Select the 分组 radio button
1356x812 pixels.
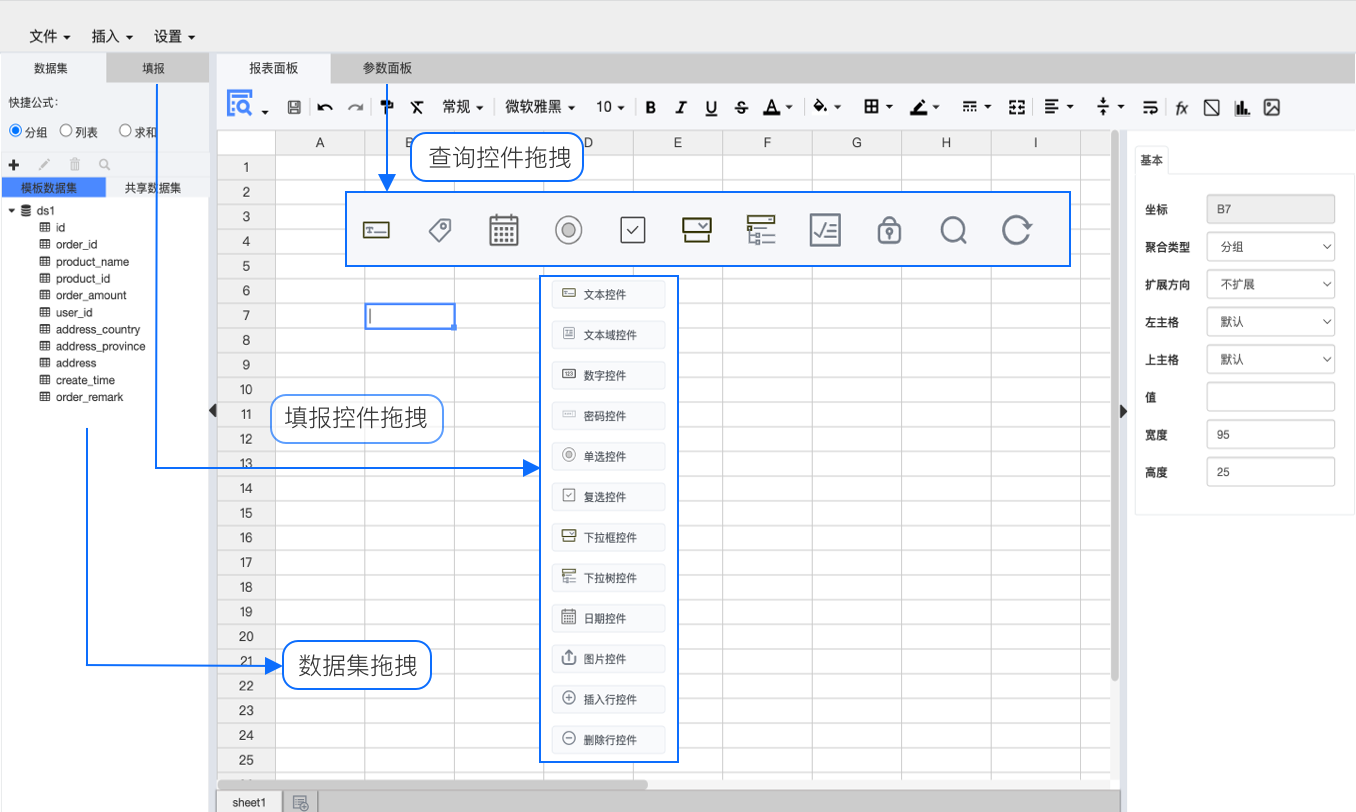coord(16,131)
